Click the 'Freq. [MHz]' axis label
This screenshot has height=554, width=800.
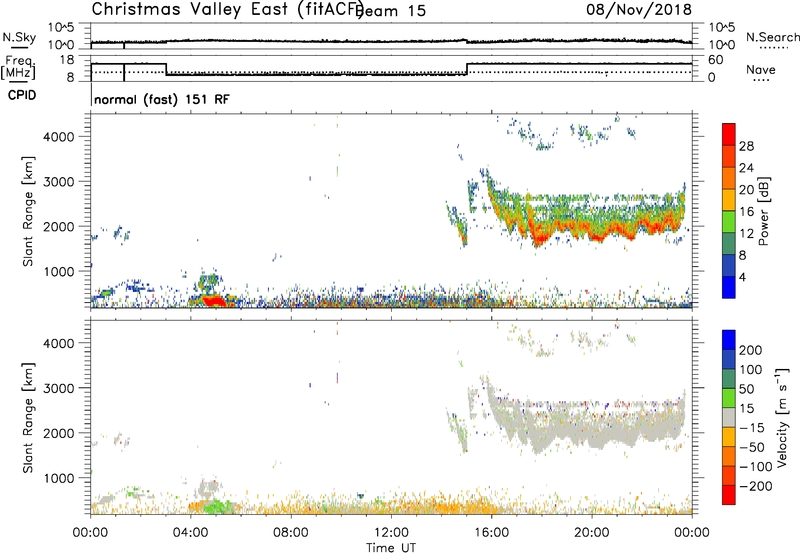(18, 68)
